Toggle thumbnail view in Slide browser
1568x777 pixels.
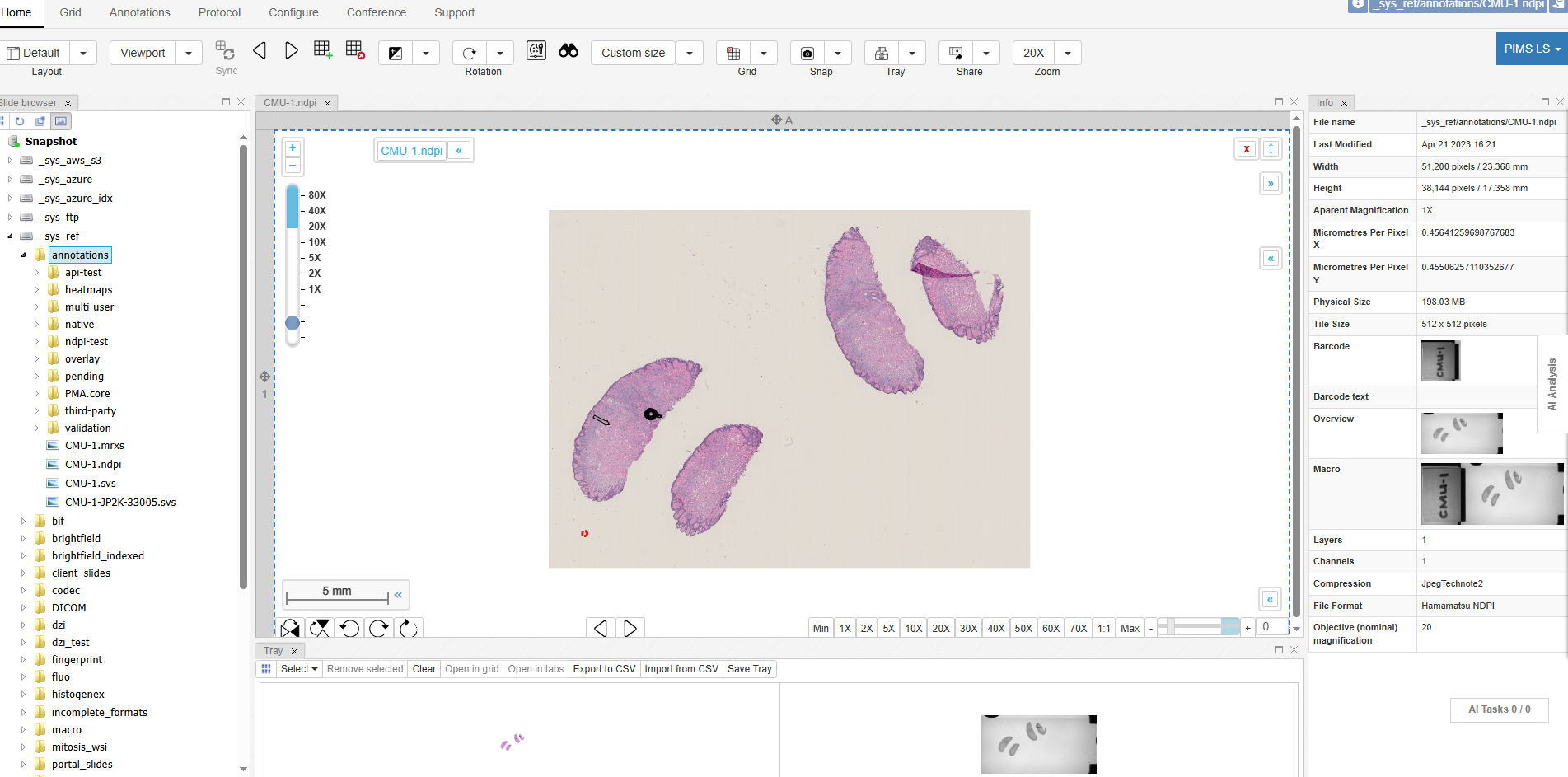tap(61, 121)
